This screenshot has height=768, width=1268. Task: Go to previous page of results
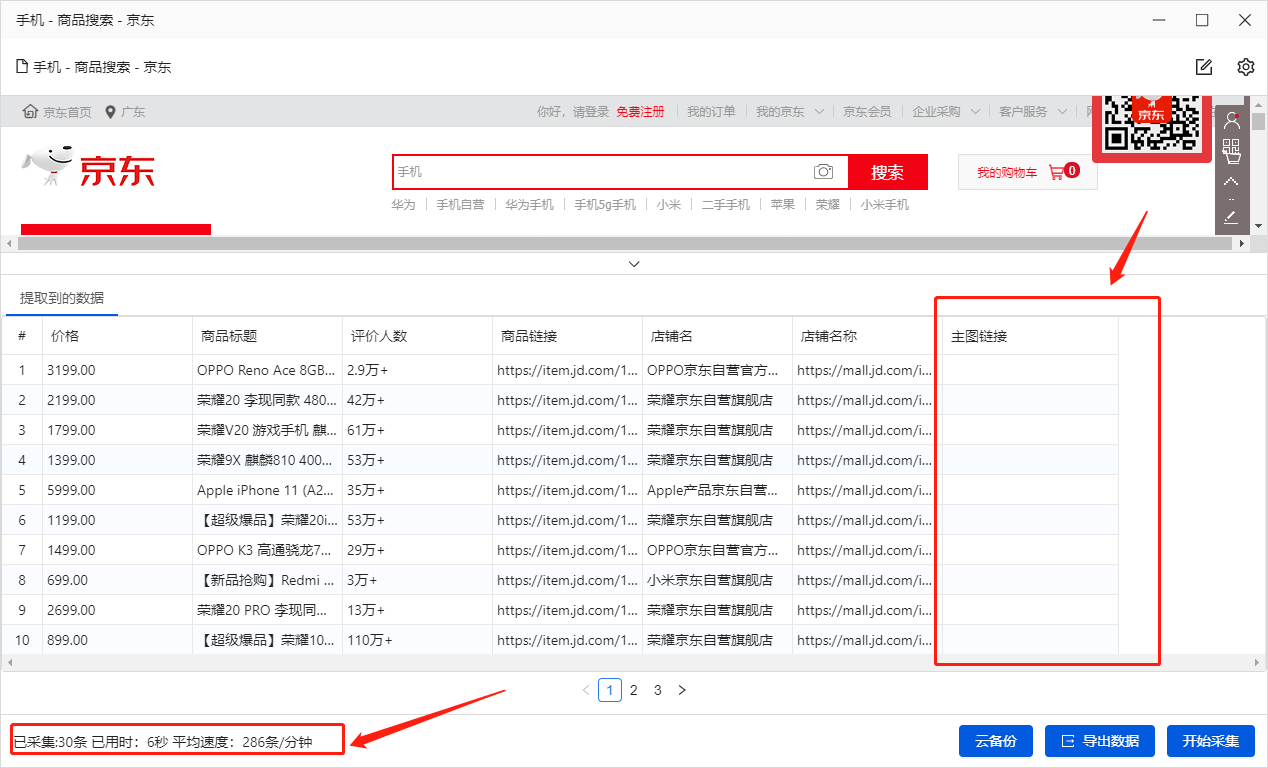pos(586,690)
